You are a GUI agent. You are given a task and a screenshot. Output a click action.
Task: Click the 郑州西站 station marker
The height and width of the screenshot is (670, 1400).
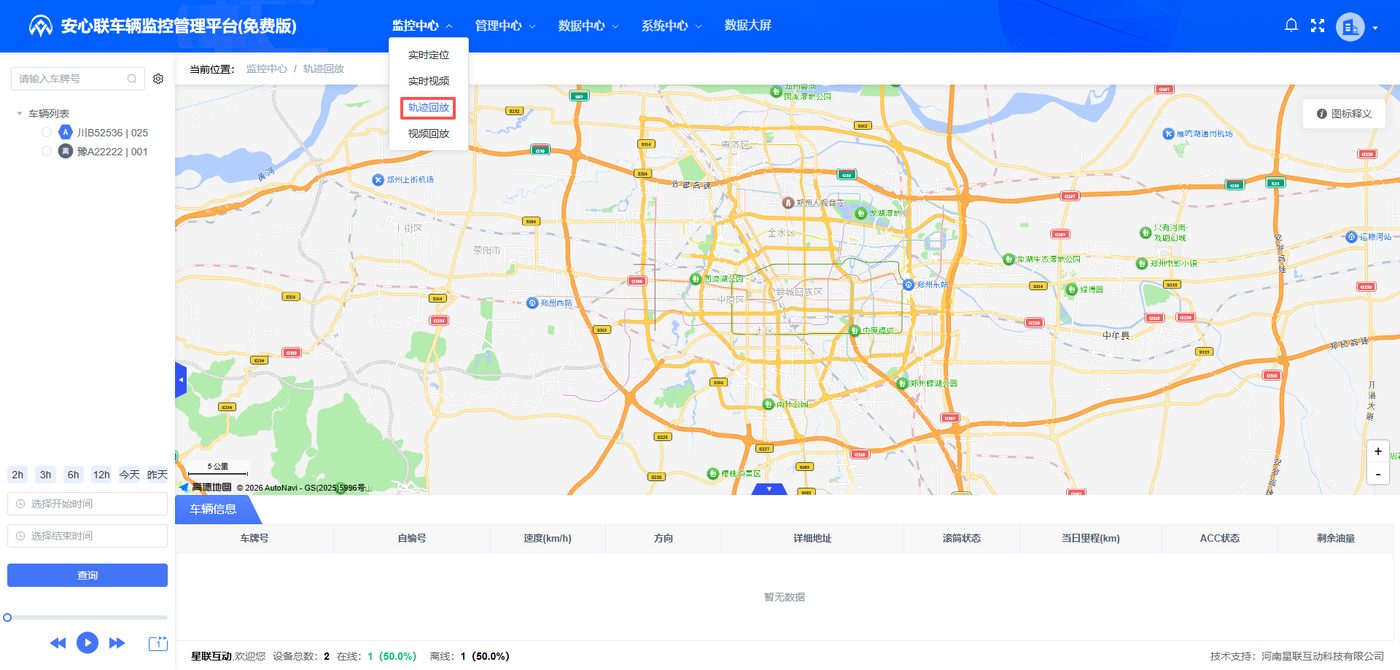[x=531, y=302]
